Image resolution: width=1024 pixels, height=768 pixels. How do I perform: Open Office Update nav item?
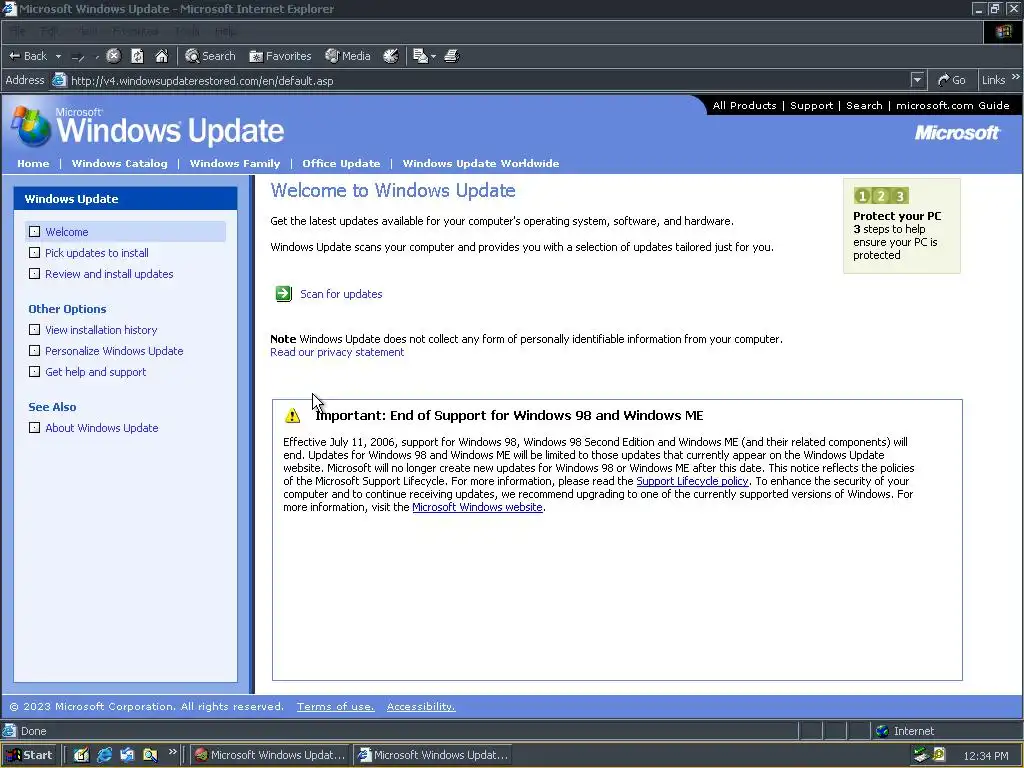[x=341, y=163]
